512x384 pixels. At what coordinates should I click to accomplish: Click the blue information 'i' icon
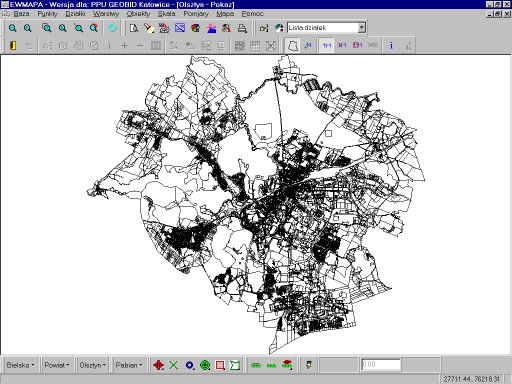(x=391, y=45)
